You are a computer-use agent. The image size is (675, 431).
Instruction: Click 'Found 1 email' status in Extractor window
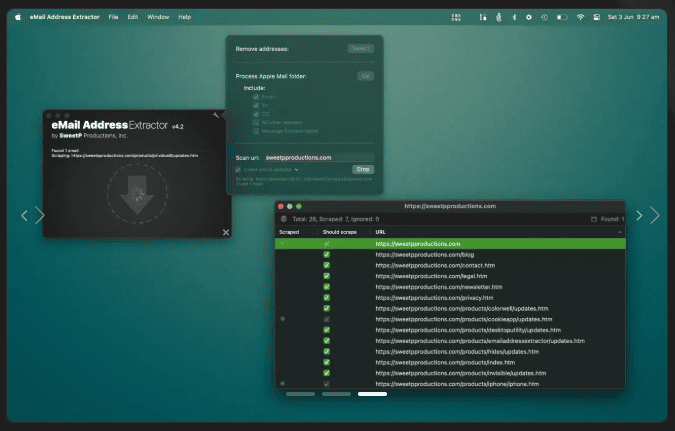pos(65,151)
